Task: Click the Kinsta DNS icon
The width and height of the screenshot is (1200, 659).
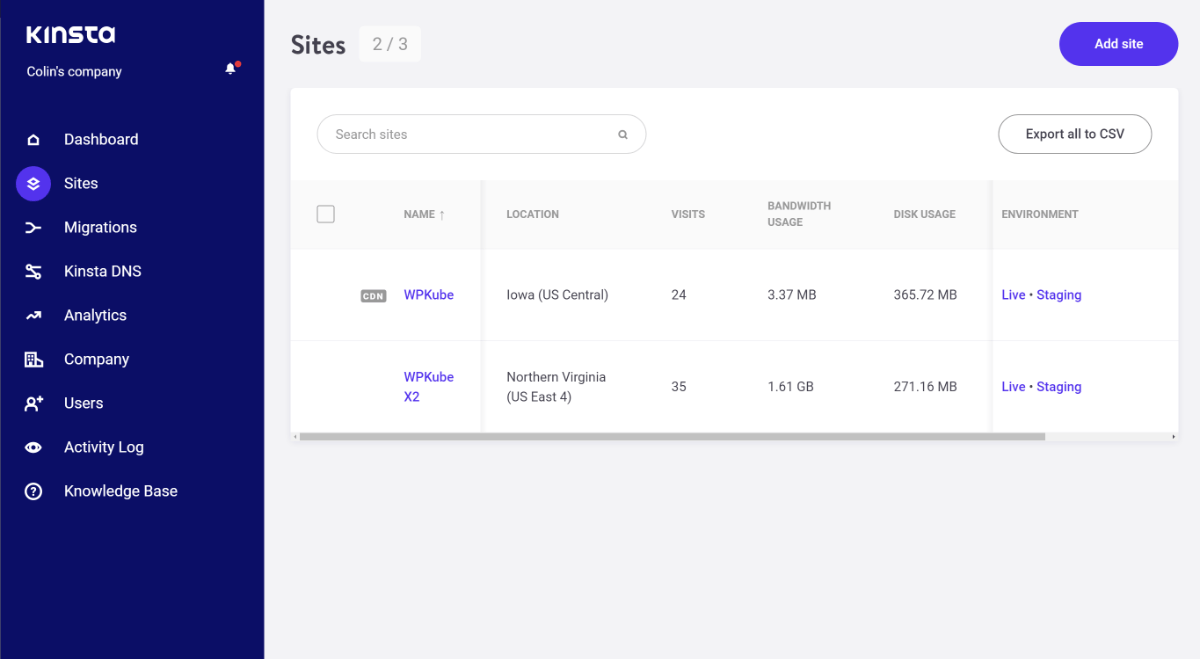Action: 33,271
